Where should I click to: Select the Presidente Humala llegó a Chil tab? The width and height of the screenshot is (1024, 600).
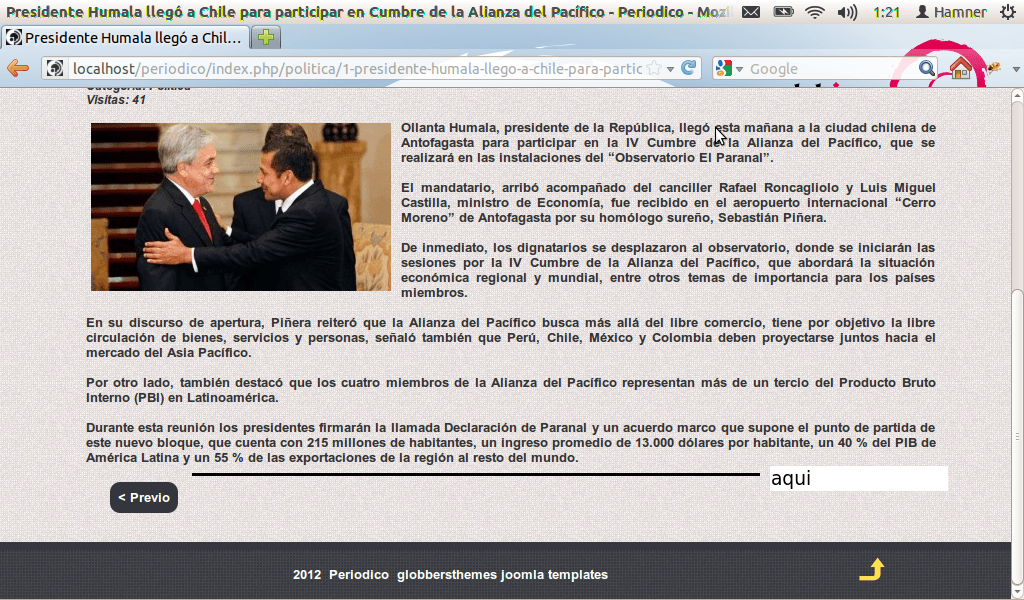[x=125, y=37]
